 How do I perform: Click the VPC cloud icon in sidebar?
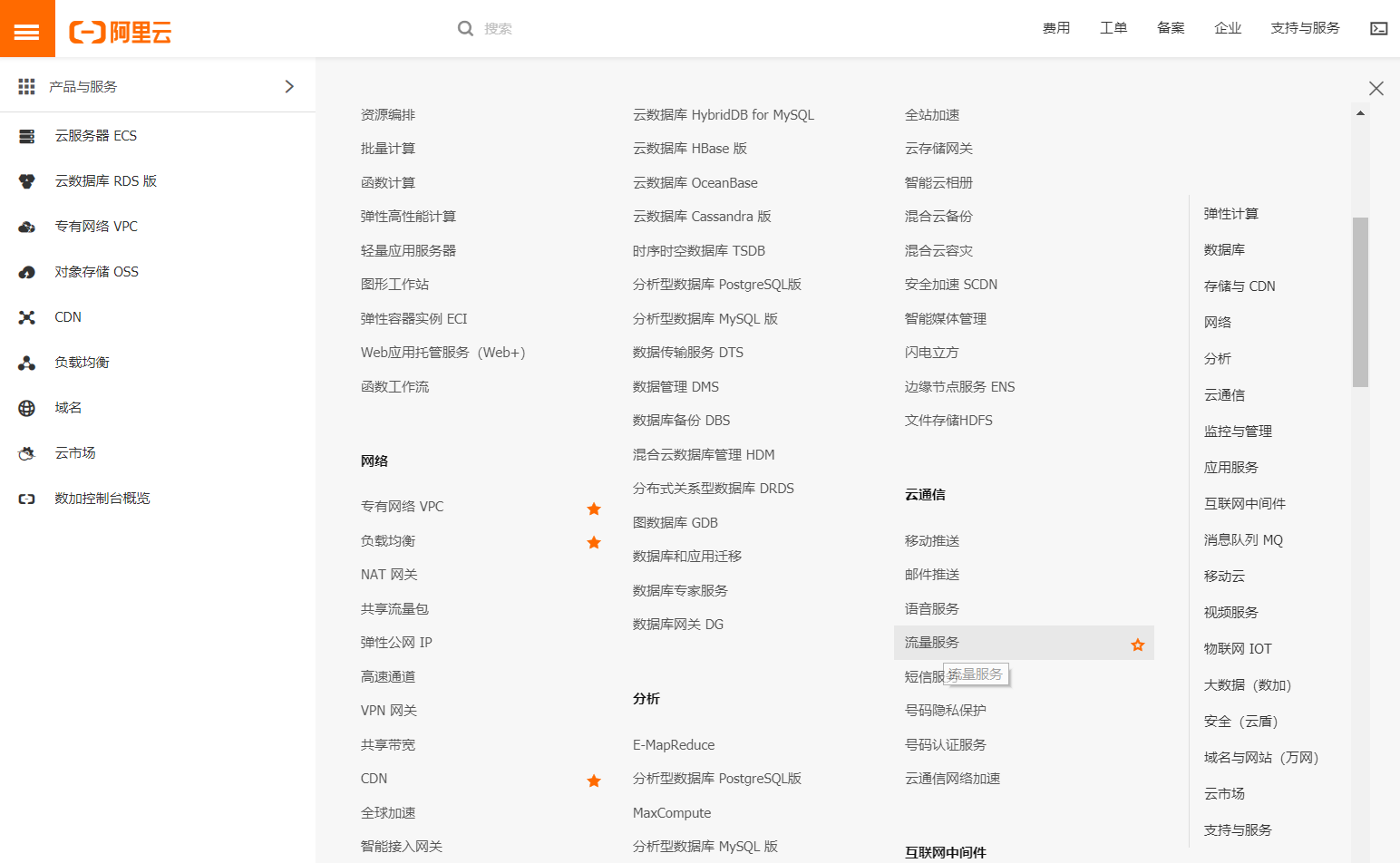tap(27, 227)
